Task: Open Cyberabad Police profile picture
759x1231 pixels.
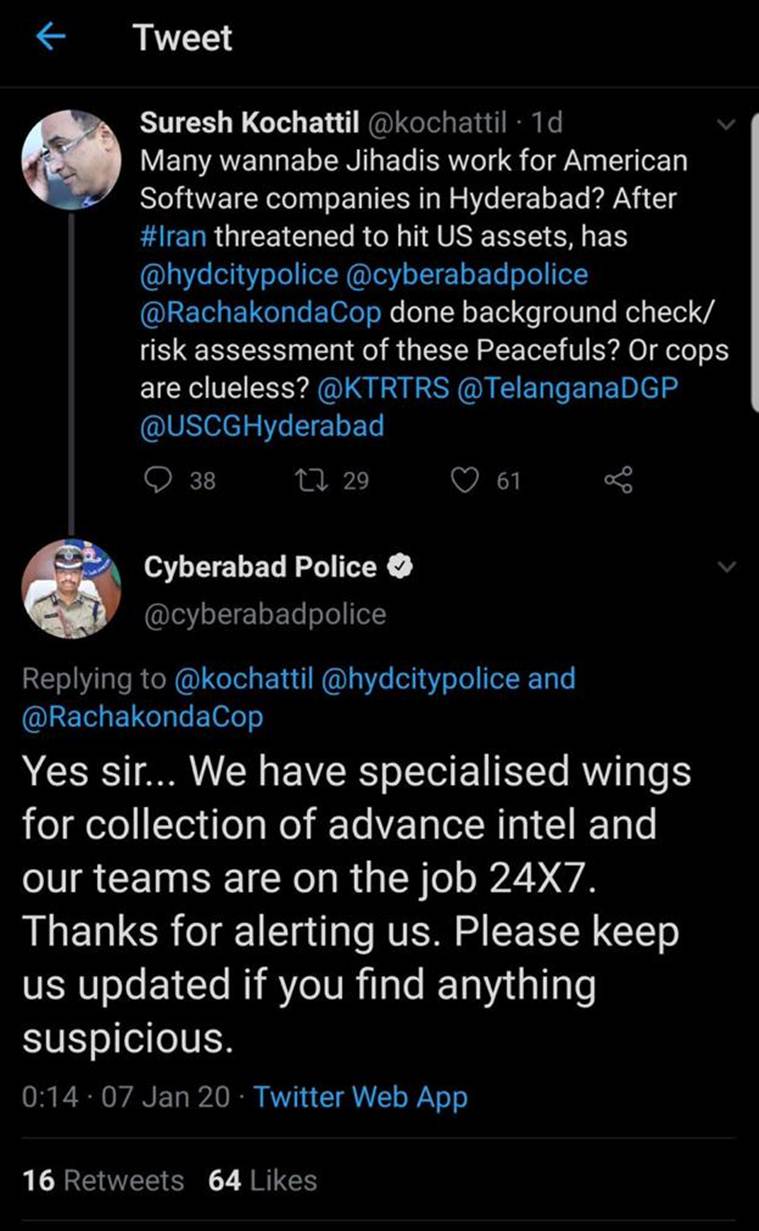Action: (71, 589)
